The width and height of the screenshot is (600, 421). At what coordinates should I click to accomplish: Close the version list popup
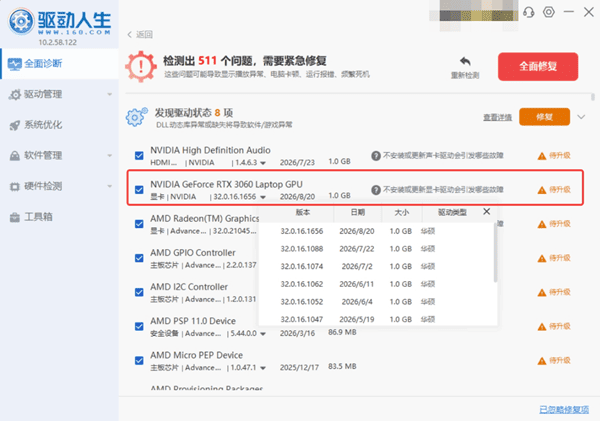(x=486, y=211)
